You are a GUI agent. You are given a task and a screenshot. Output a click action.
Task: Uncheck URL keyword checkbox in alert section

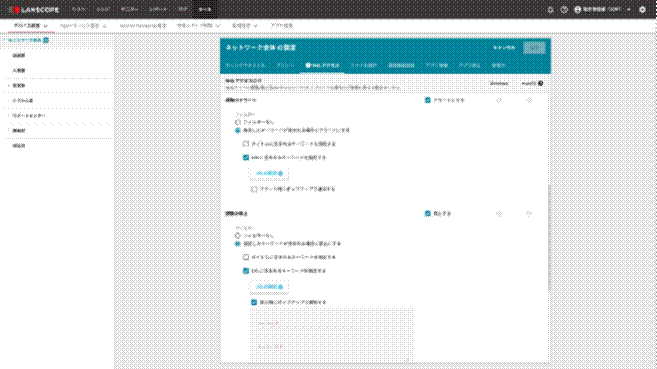246,157
